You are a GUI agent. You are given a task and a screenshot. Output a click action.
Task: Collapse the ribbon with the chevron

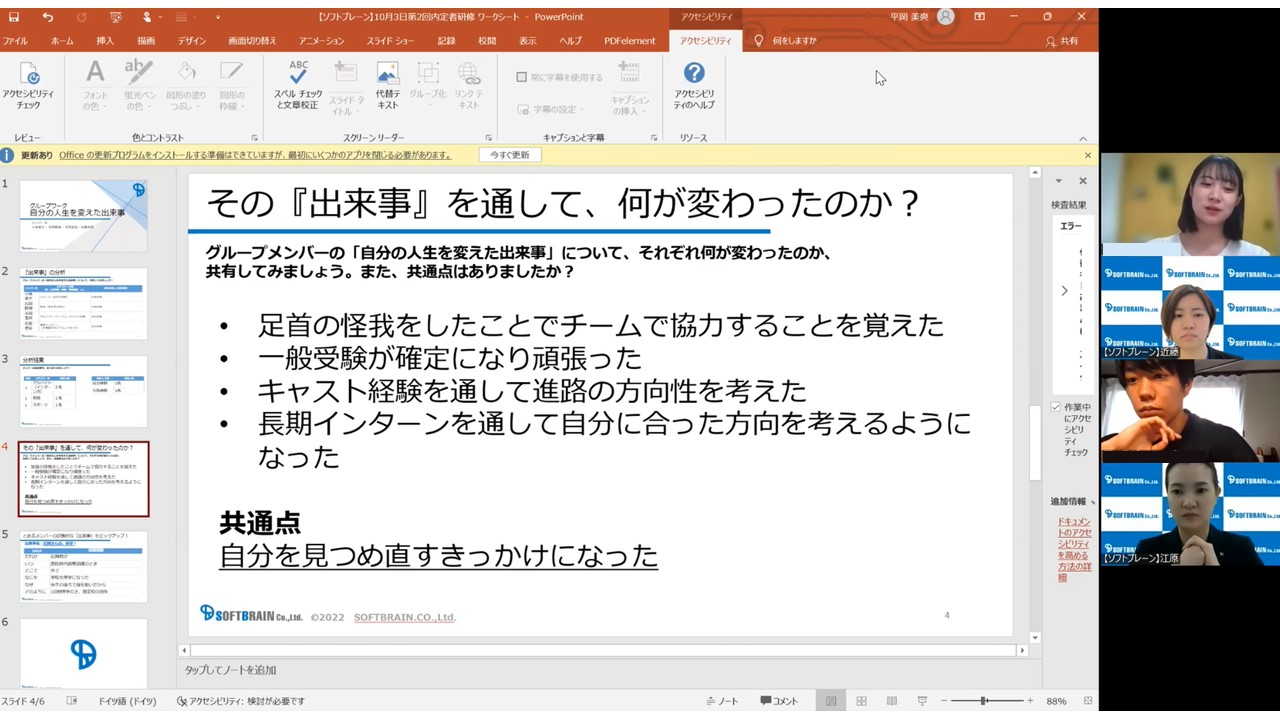1082,139
